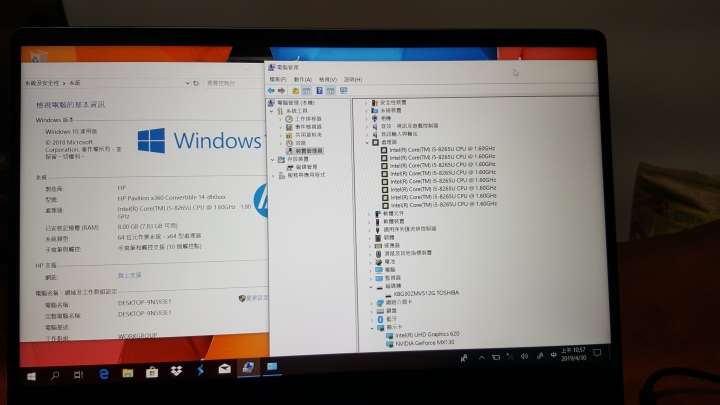Click the Bluetooth (藍牙) device category icon
Screen dimensions: 720x405
380,319
